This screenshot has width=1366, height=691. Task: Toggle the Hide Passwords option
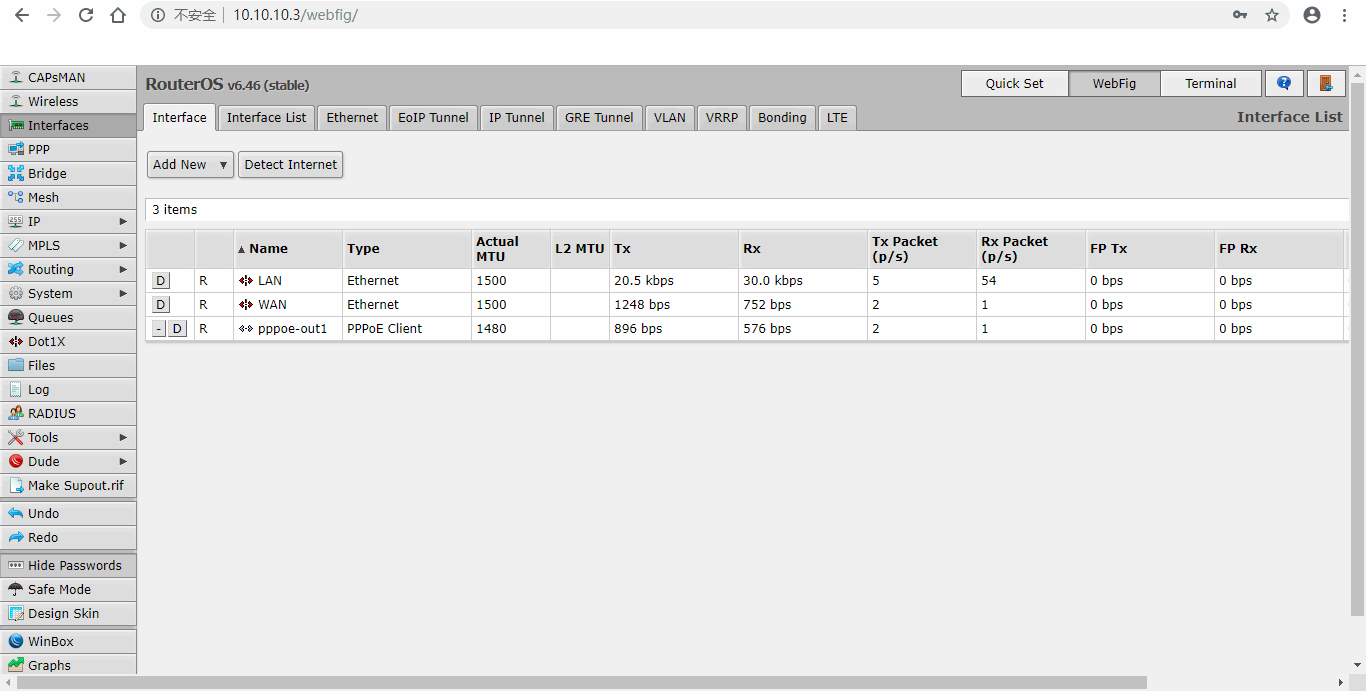click(x=68, y=565)
